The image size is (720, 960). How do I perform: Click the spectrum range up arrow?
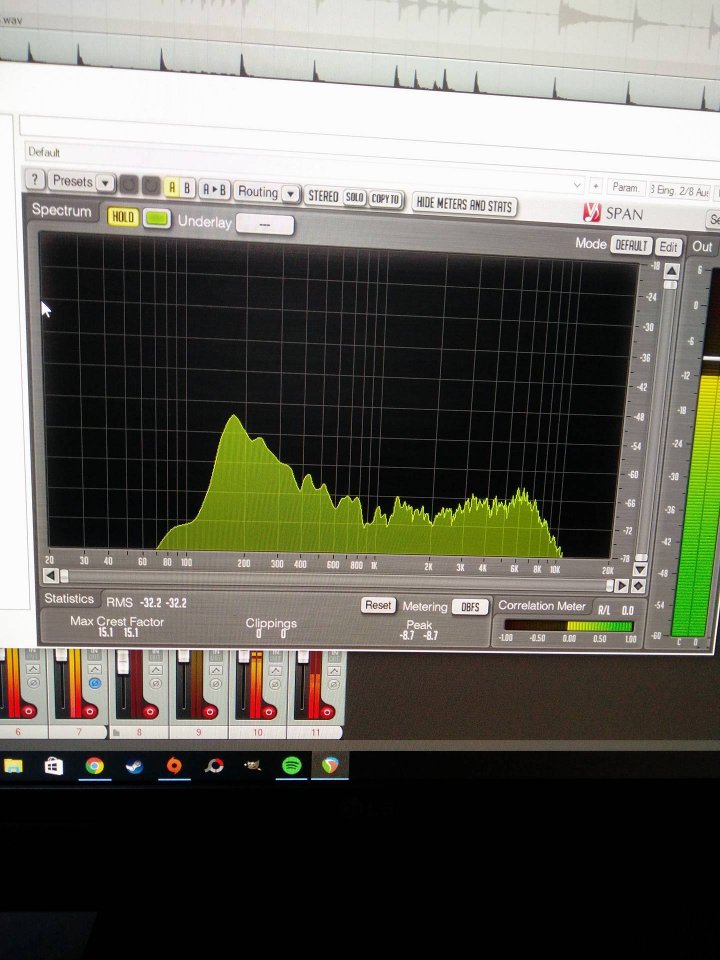[672, 271]
